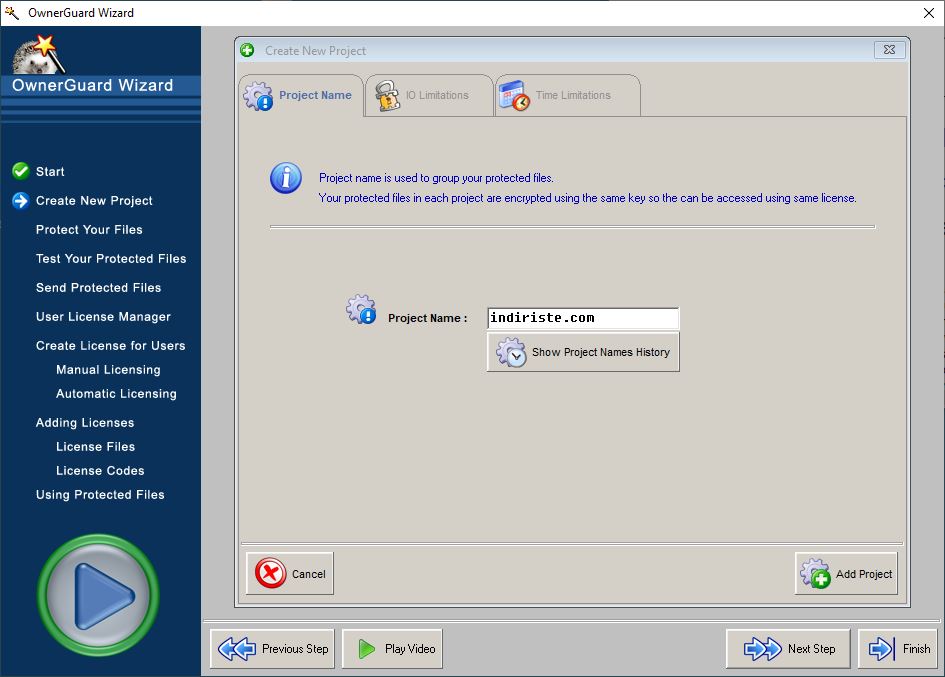Click the green plus icon in dialog title
Viewport: 945px width, 677px height.
pos(247,50)
